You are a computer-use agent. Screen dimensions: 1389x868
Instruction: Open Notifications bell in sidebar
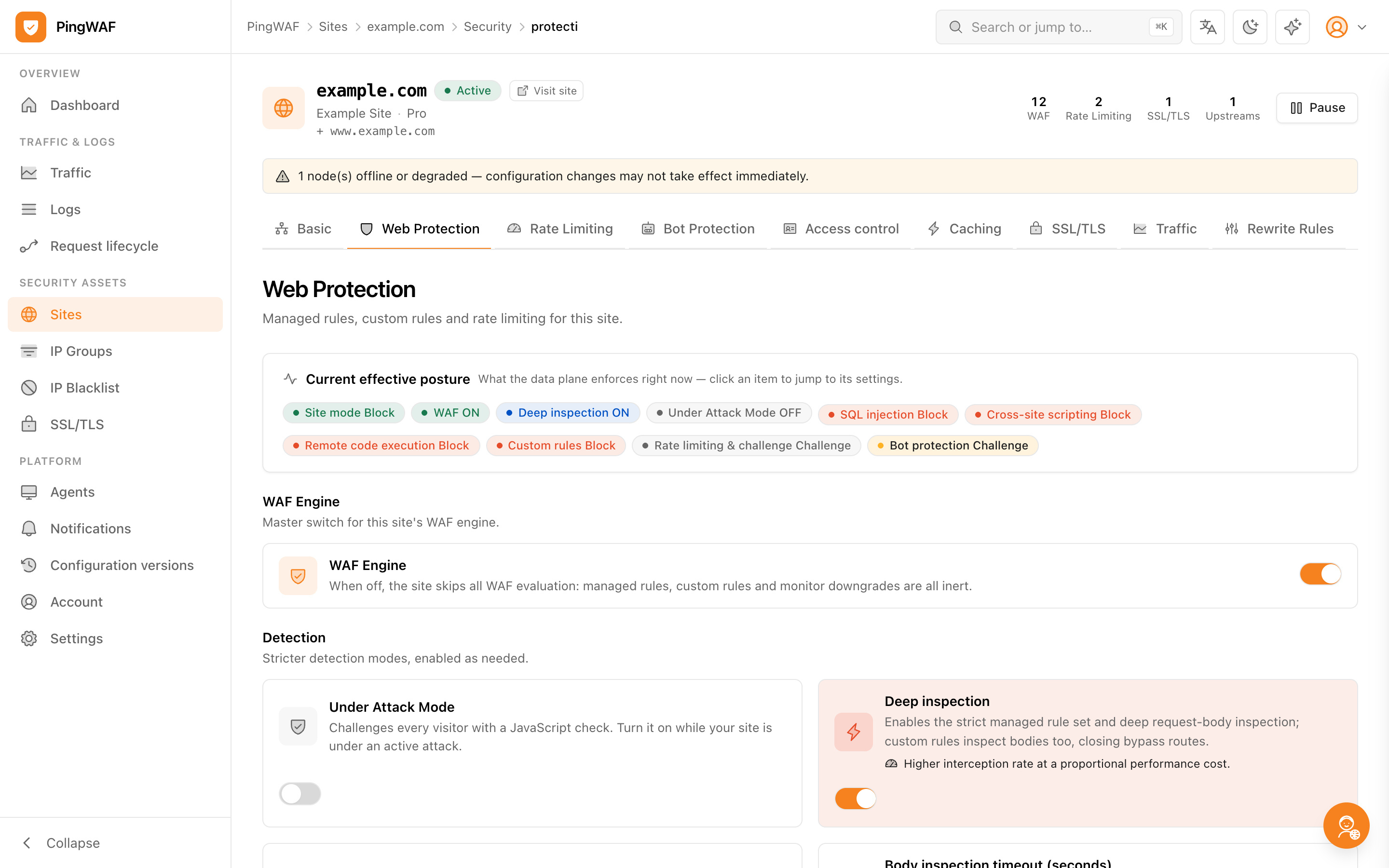click(115, 529)
